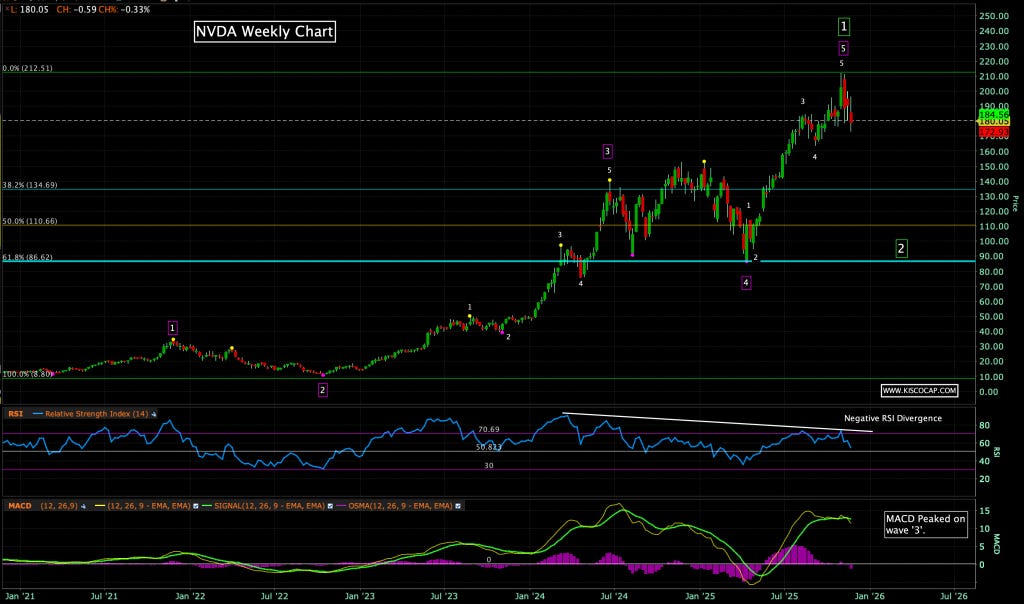The image size is (1024, 604).
Task: Click the green SIGNAL line icon in legend
Action: click(206, 505)
